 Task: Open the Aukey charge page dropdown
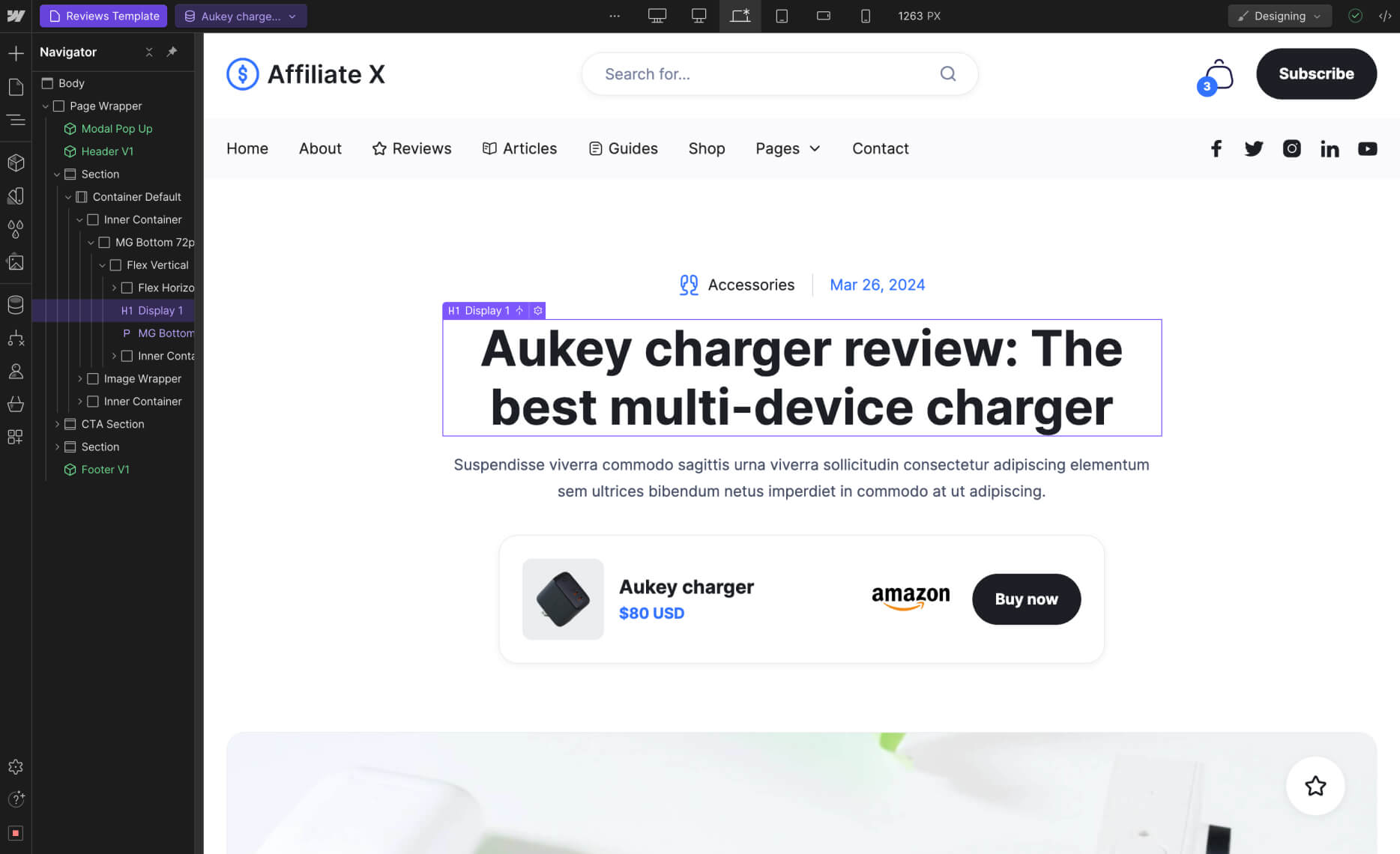(x=292, y=16)
